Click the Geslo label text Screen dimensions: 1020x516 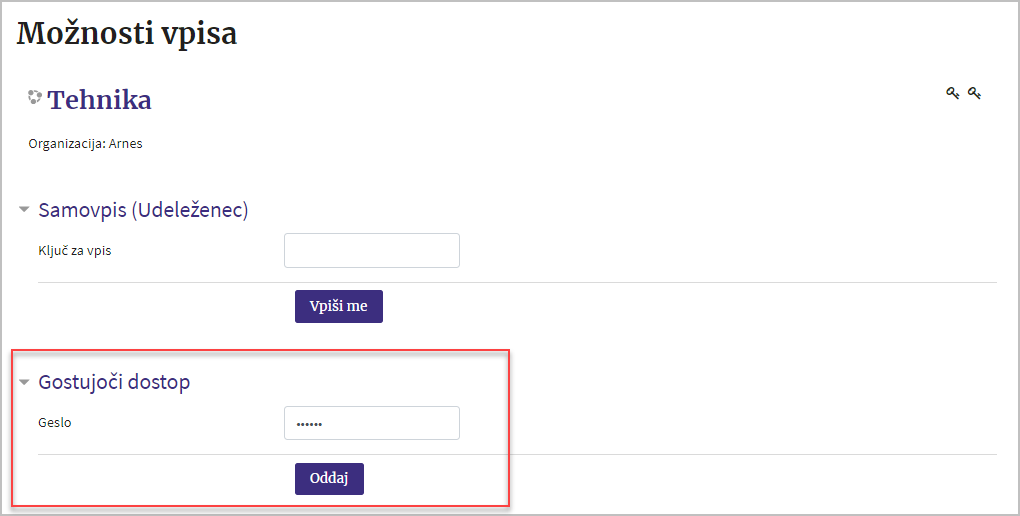pyautogui.click(x=55, y=423)
